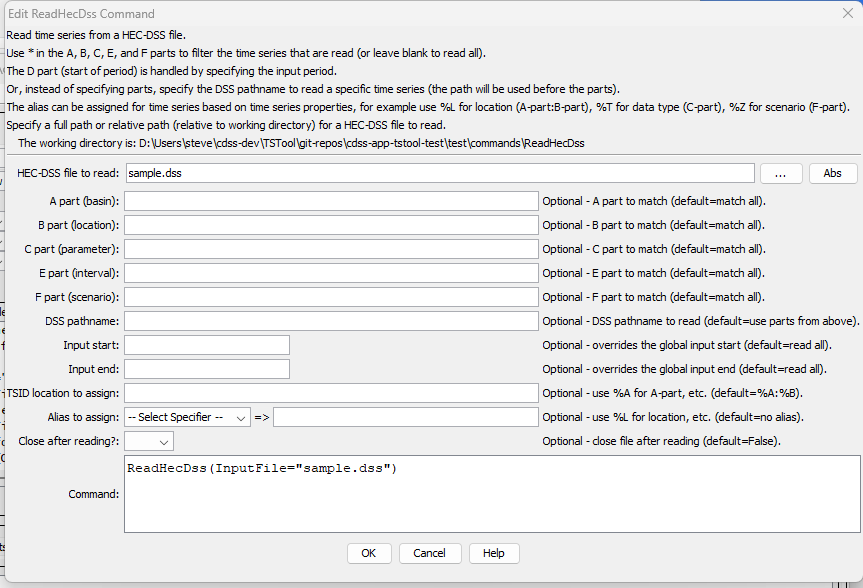Click the 'Close after reading?:' label
Screen dimensions: 863x588
click(x=69, y=442)
